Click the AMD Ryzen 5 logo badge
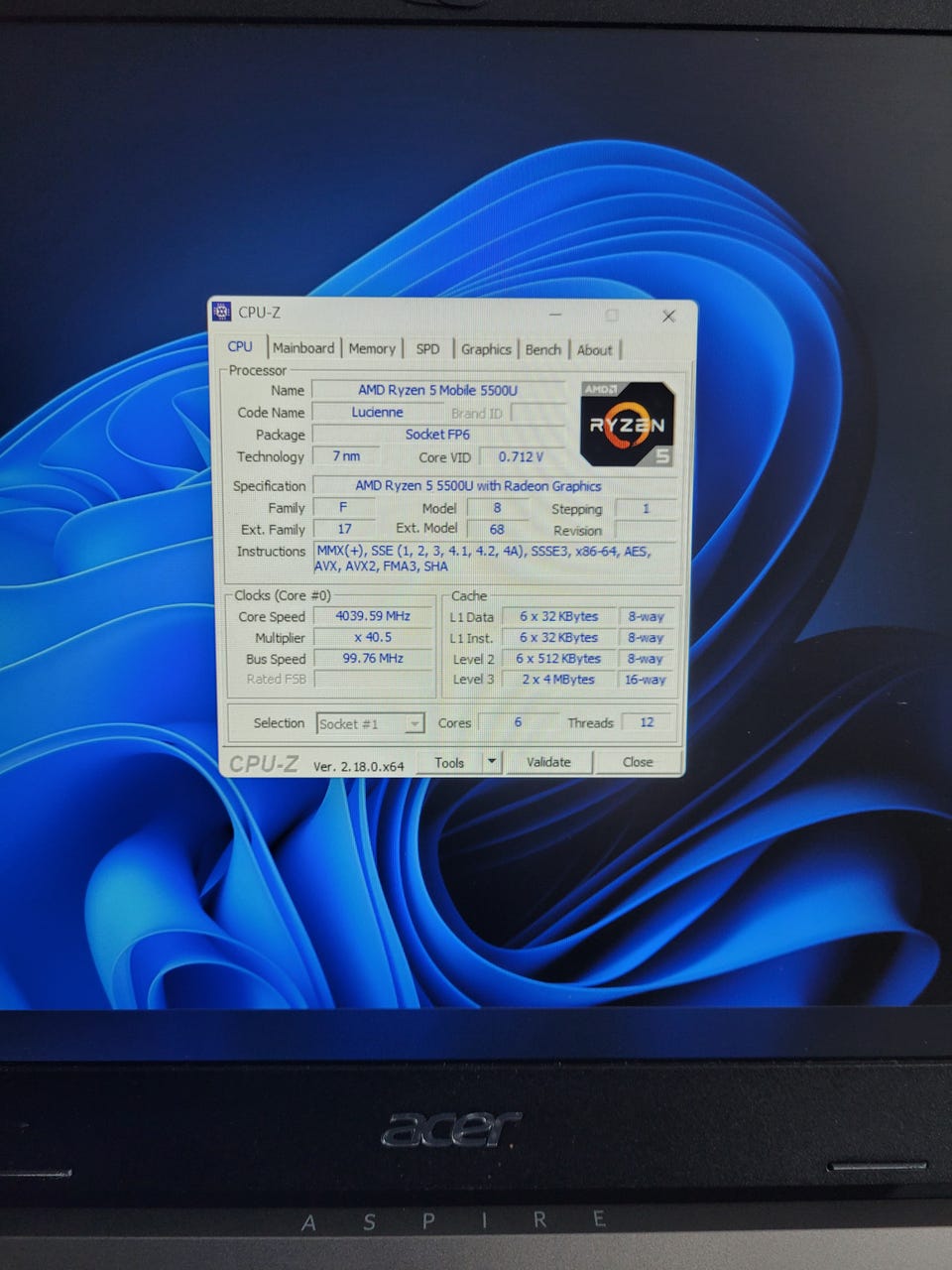The width and height of the screenshot is (952, 1270). [x=628, y=424]
